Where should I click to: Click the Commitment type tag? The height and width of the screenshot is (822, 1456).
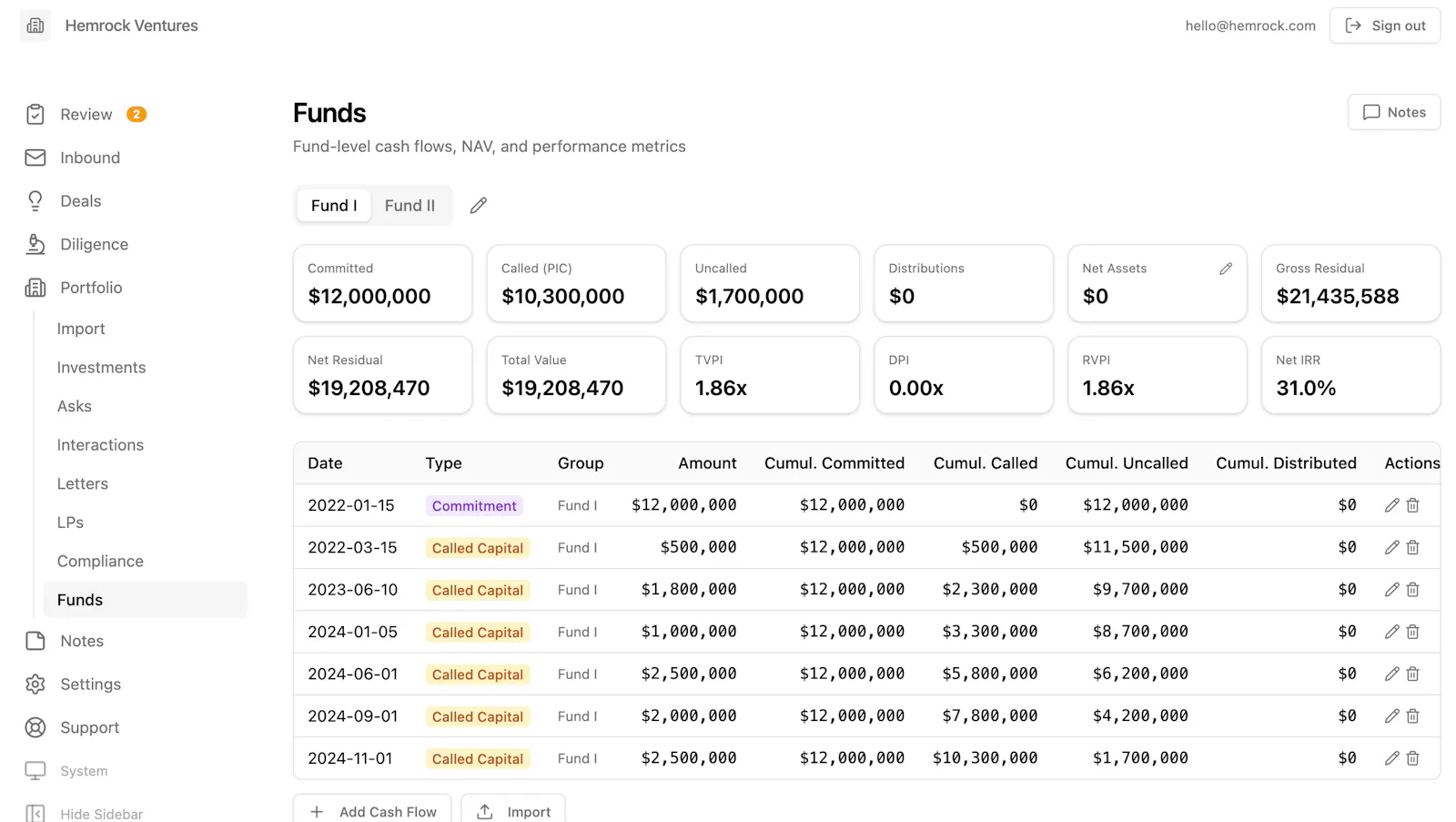coord(474,506)
